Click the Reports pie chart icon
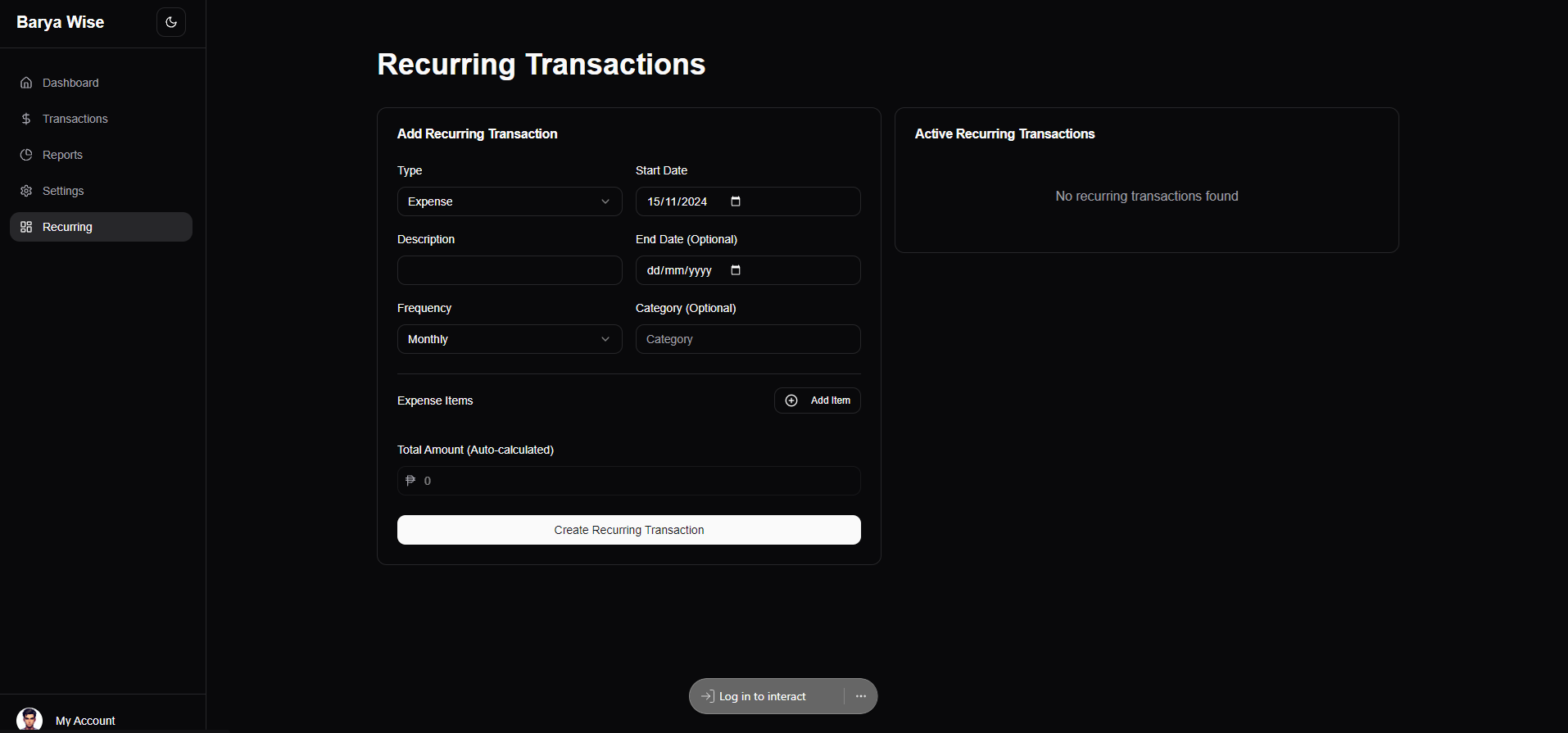1568x733 pixels. pos(26,155)
